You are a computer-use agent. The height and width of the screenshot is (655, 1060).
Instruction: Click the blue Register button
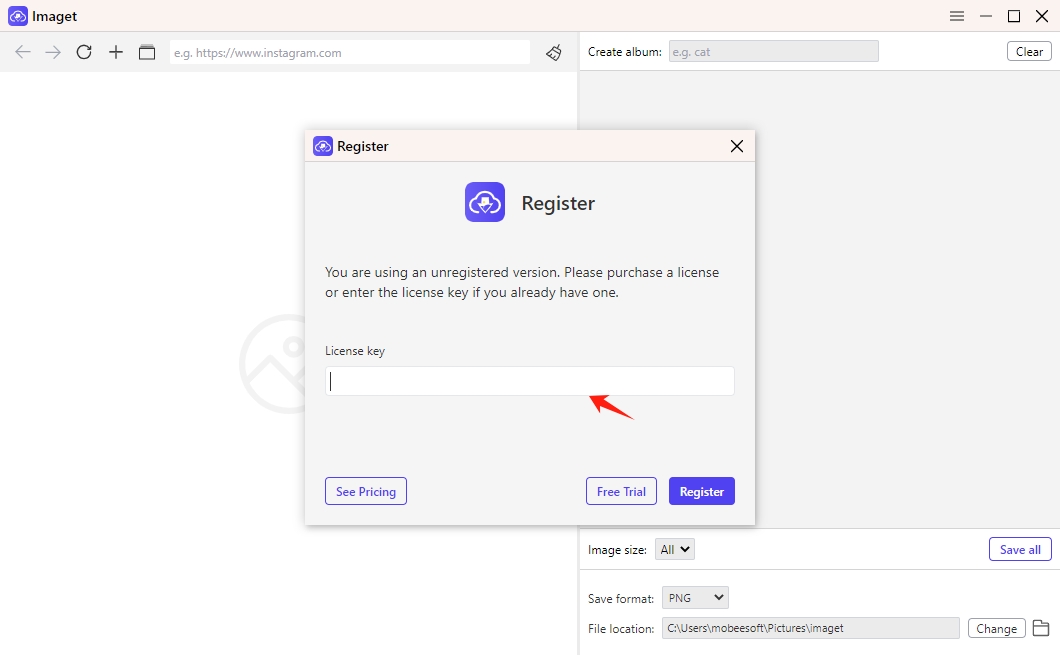click(x=702, y=491)
